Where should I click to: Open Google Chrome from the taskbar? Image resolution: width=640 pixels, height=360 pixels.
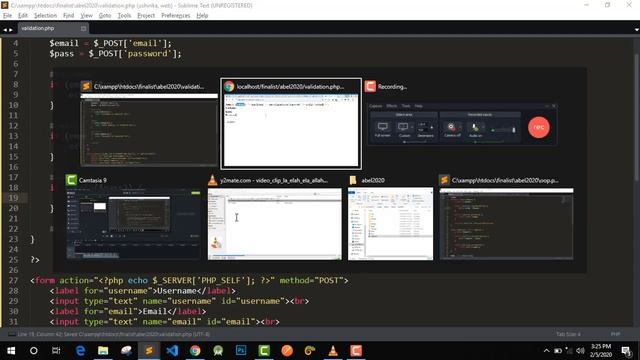click(195, 351)
